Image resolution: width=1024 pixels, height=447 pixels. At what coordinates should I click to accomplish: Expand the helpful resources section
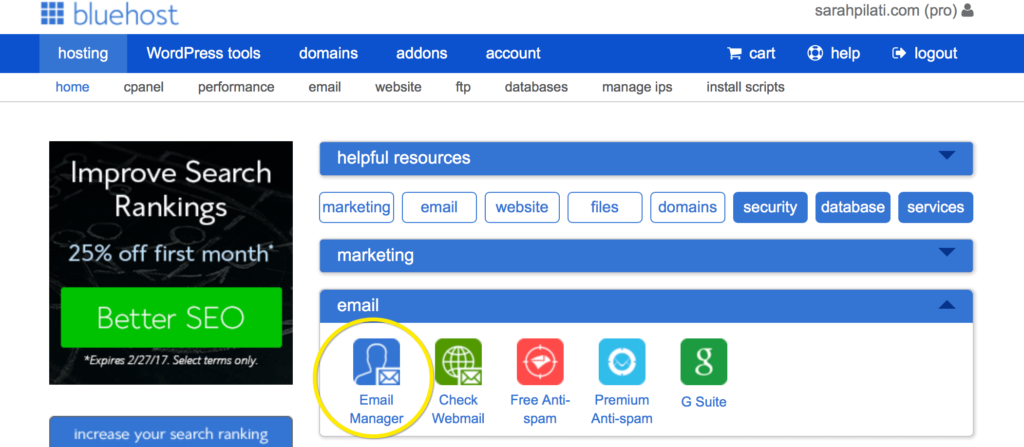[646, 158]
